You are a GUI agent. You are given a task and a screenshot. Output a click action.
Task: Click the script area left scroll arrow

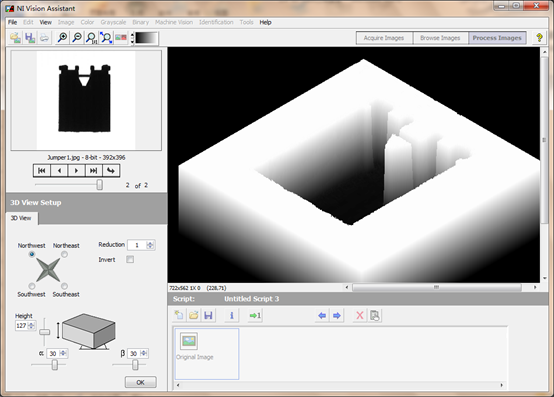coord(178,385)
